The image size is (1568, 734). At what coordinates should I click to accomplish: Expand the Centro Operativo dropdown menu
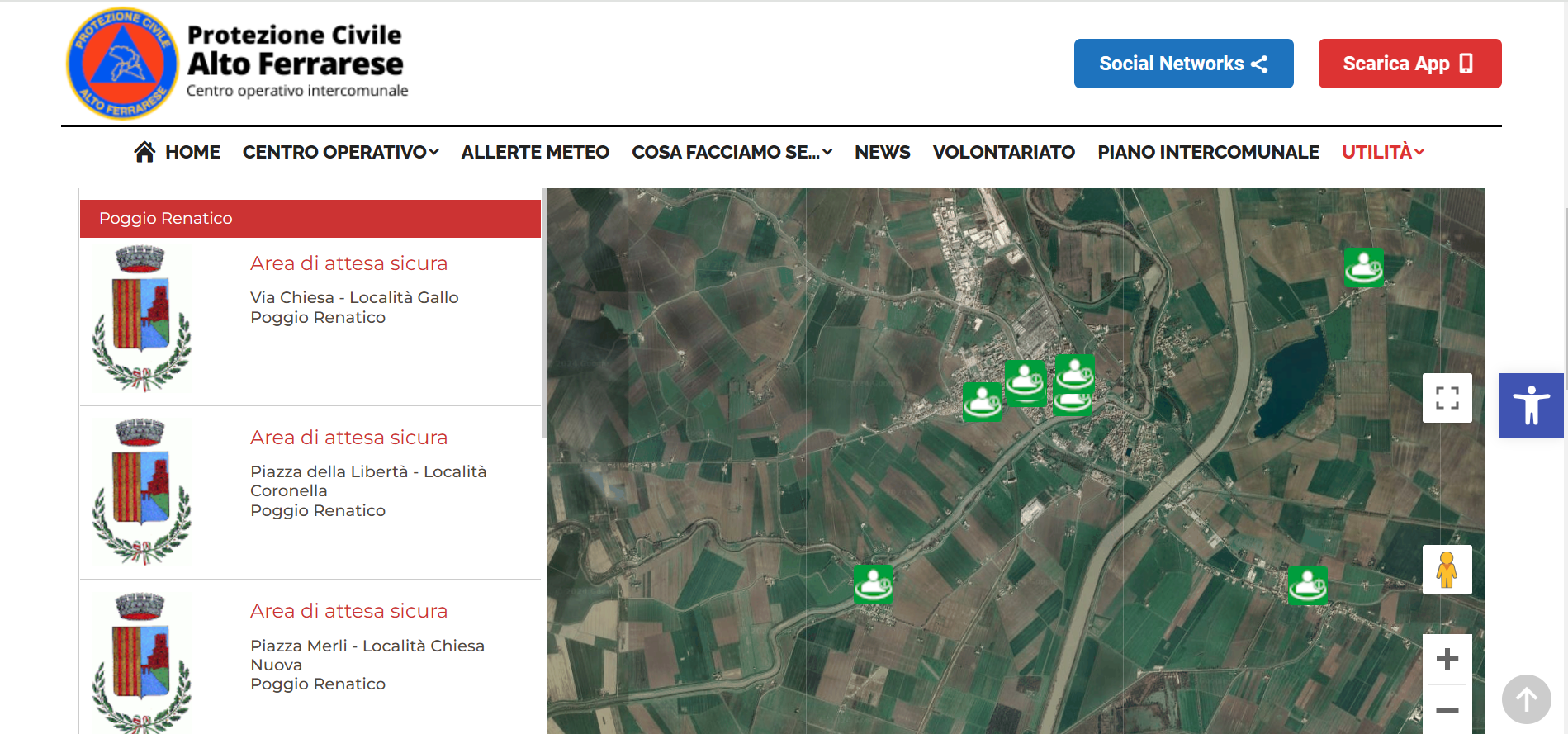[x=340, y=152]
